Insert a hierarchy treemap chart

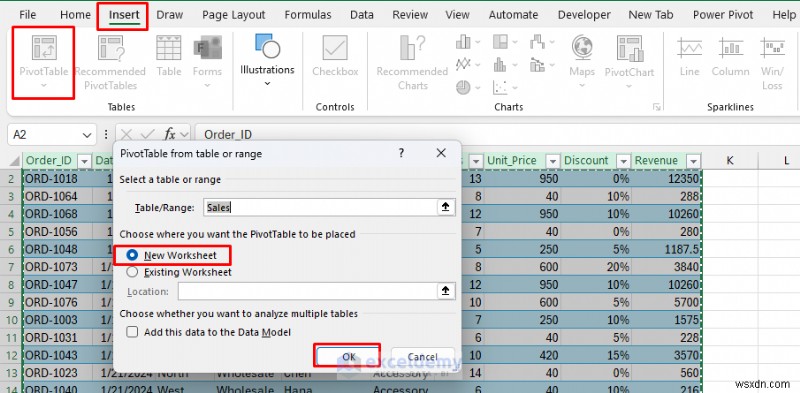[500, 41]
